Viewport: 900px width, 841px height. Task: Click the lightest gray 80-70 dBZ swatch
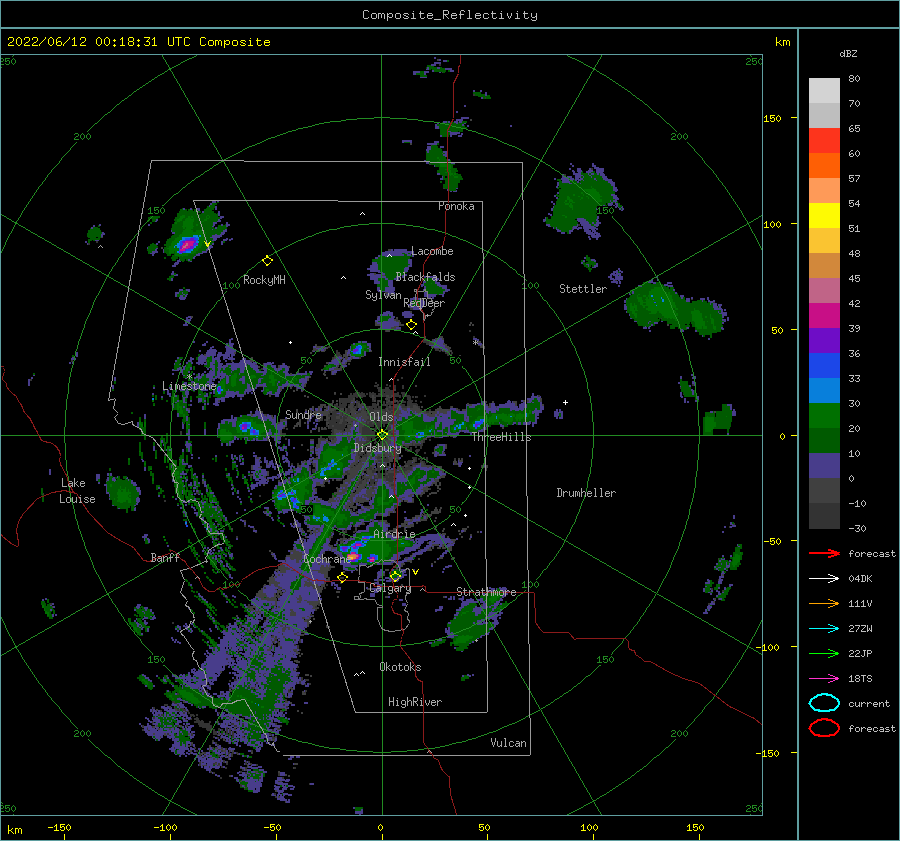tap(824, 91)
